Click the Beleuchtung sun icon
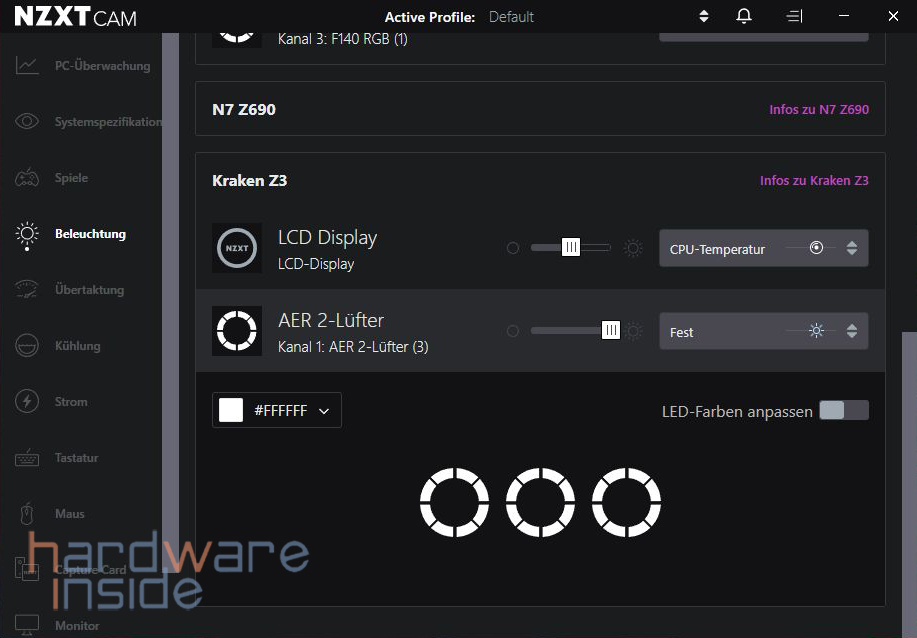 coord(27,234)
